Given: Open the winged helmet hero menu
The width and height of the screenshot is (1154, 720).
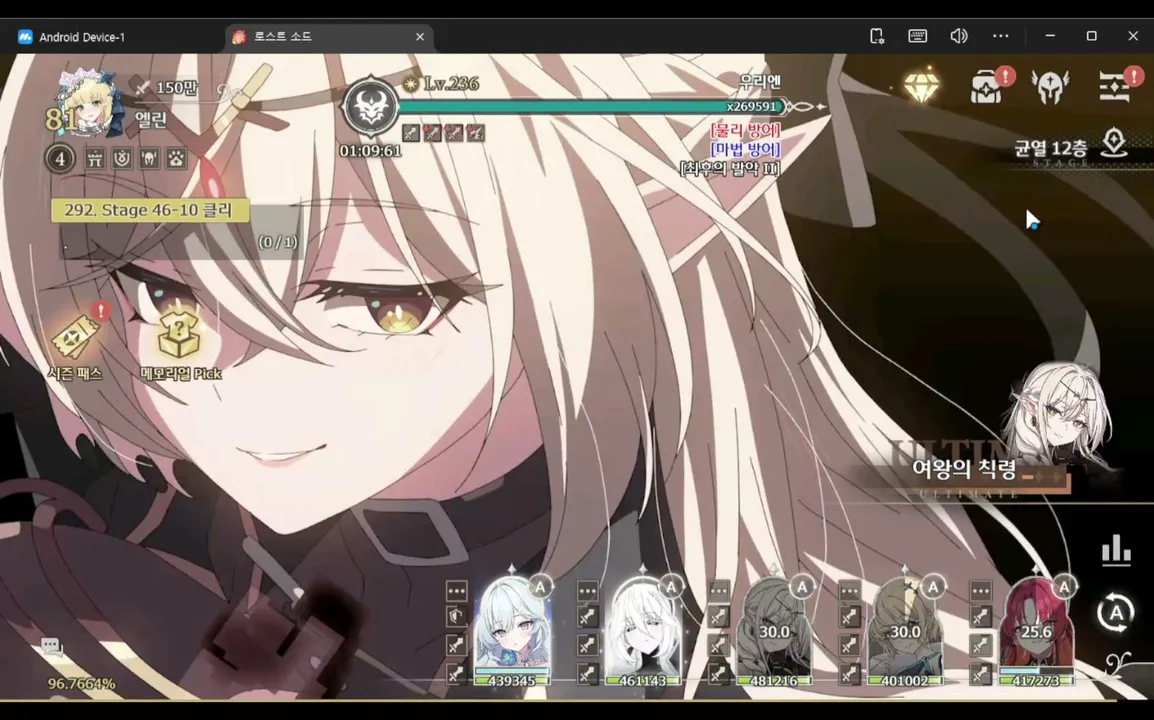Looking at the screenshot, I should pyautogui.click(x=1050, y=86).
